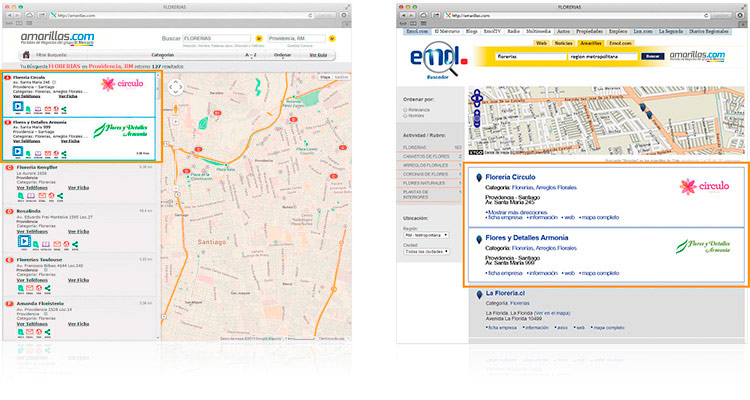Select the Amarillas tab in emol search

pos(591,44)
